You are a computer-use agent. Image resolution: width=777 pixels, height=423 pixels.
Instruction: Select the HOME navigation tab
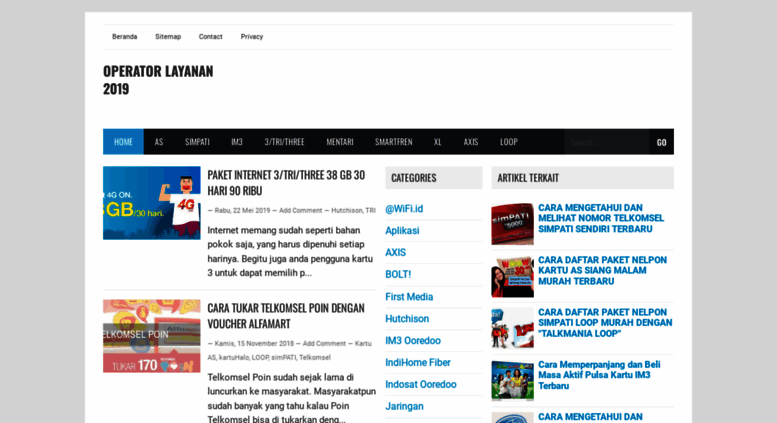tap(123, 142)
